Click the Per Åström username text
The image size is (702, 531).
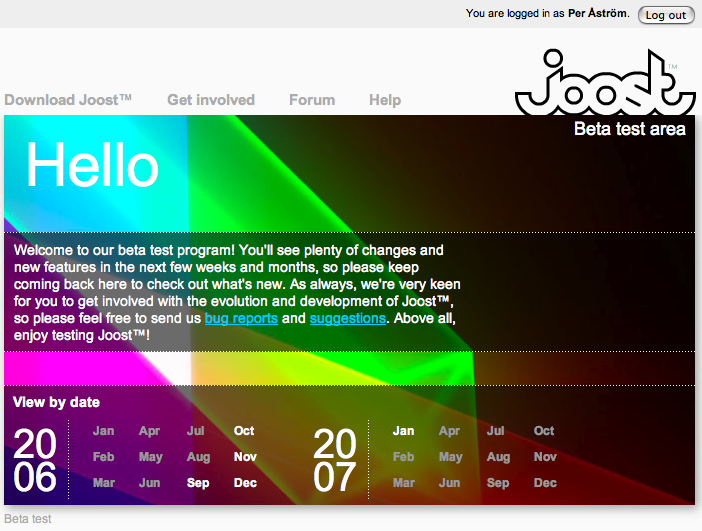pos(598,13)
